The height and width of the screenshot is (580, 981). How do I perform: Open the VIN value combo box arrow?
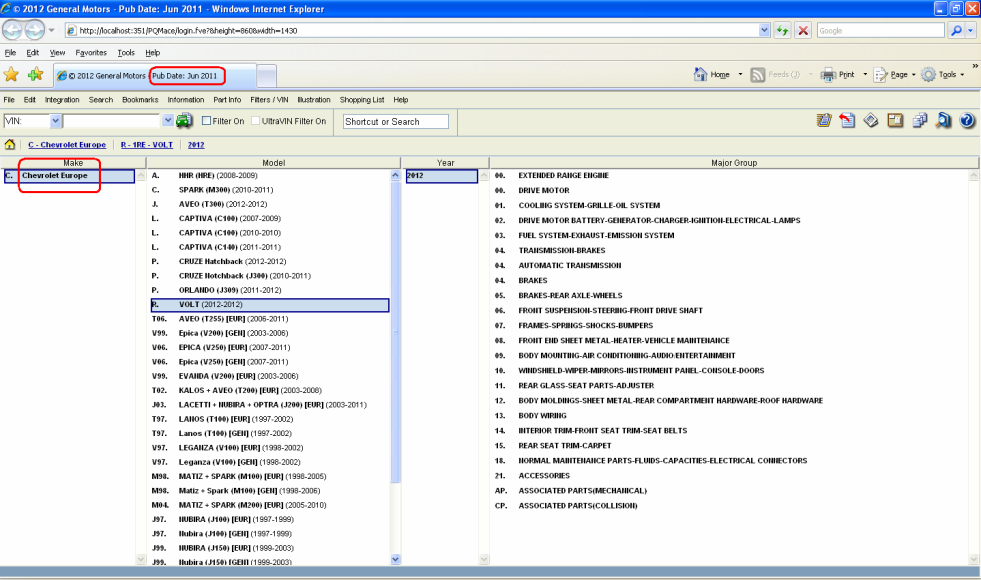click(x=168, y=120)
